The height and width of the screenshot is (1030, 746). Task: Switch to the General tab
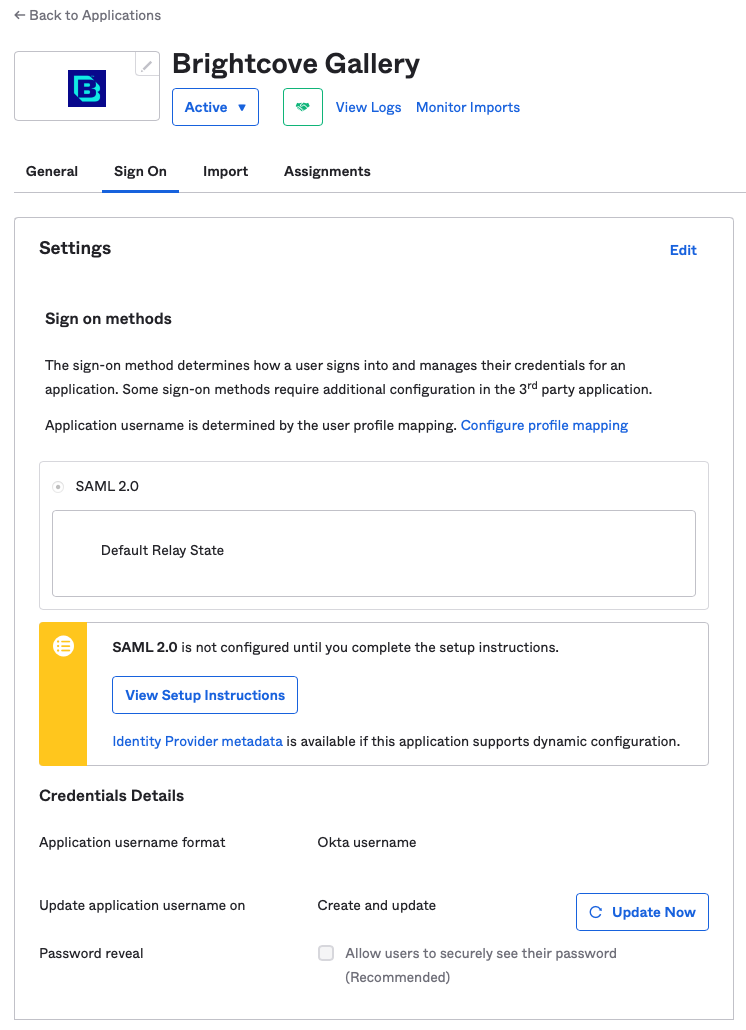point(52,171)
